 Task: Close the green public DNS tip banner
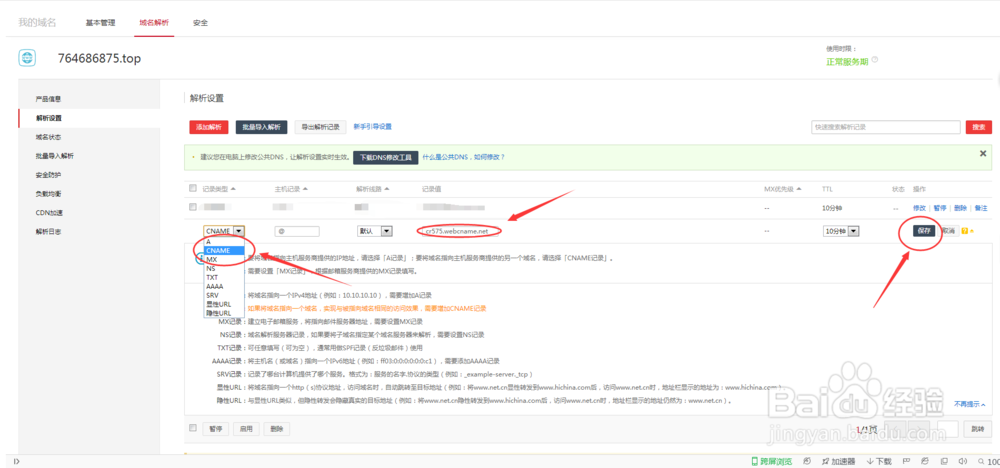point(983,153)
